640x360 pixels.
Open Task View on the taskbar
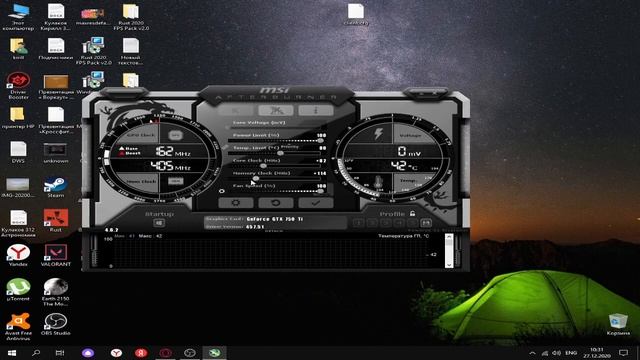[x=60, y=353]
